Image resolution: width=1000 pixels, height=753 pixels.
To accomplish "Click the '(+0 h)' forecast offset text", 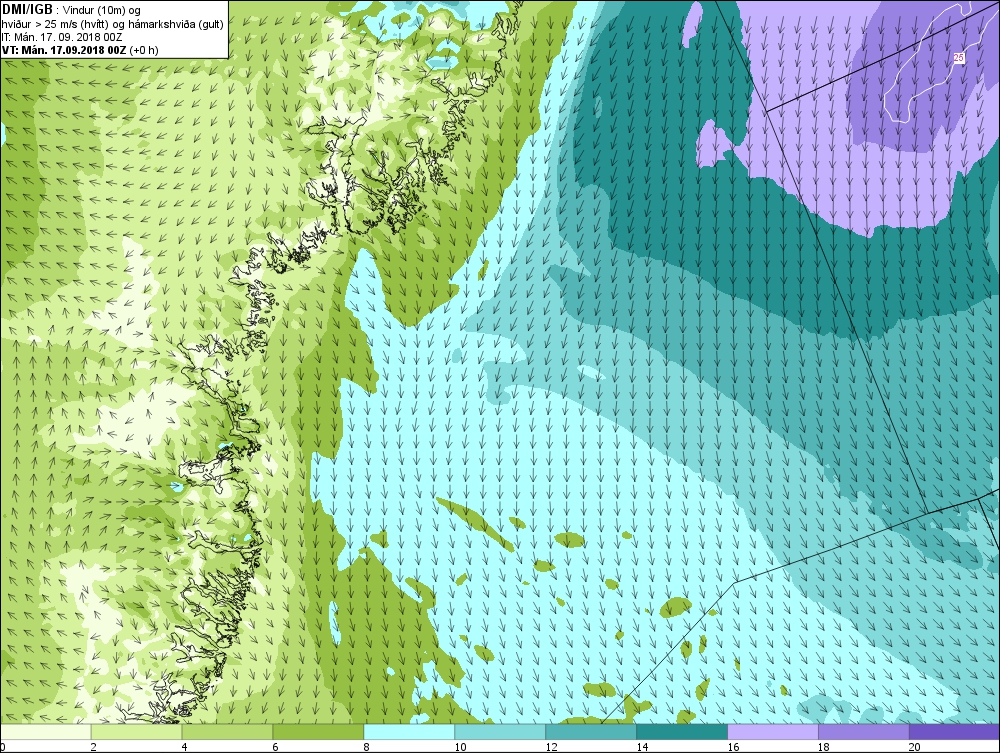I will [143, 50].
